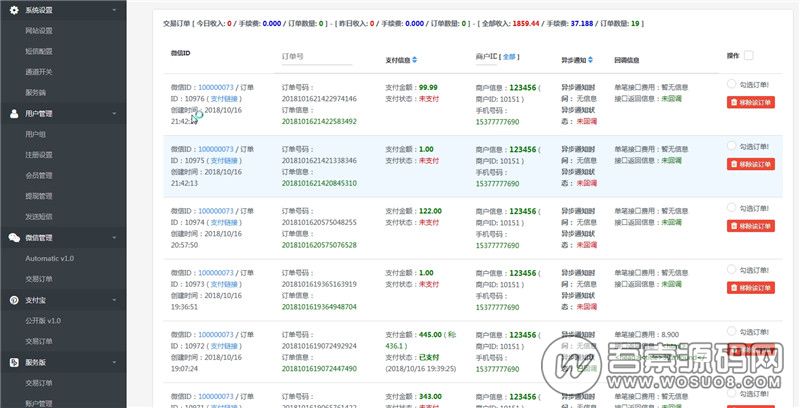This screenshot has width=800, height=408.
Task: Select 勾选订单 radio for order 10974
Action: 731,210
